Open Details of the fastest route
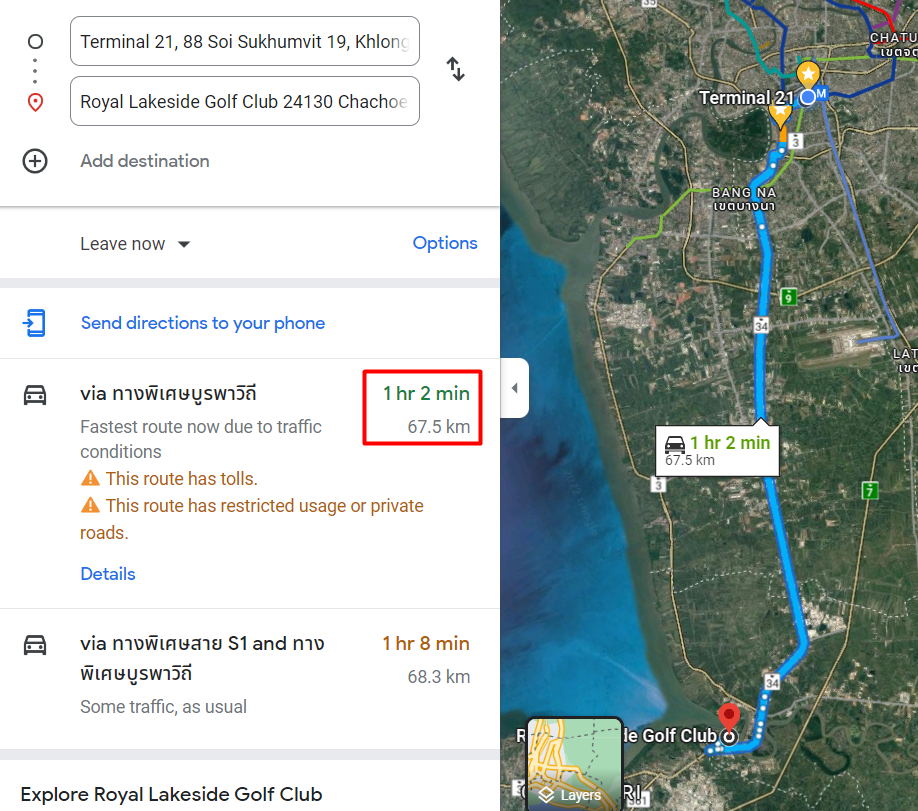This screenshot has width=918, height=811. 108,574
